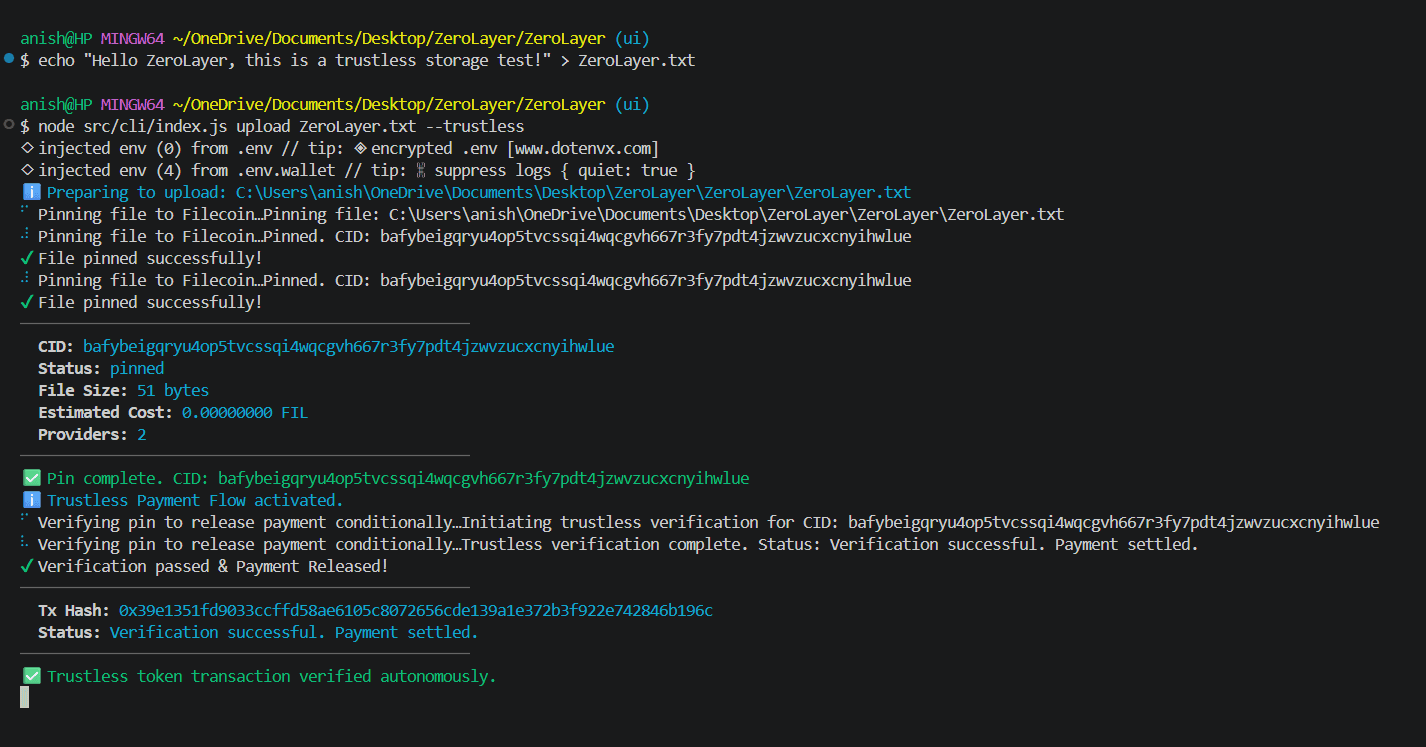Click the '{ quiet: true }' tip text
Viewport: 1426px width, 747px height.
(x=627, y=170)
